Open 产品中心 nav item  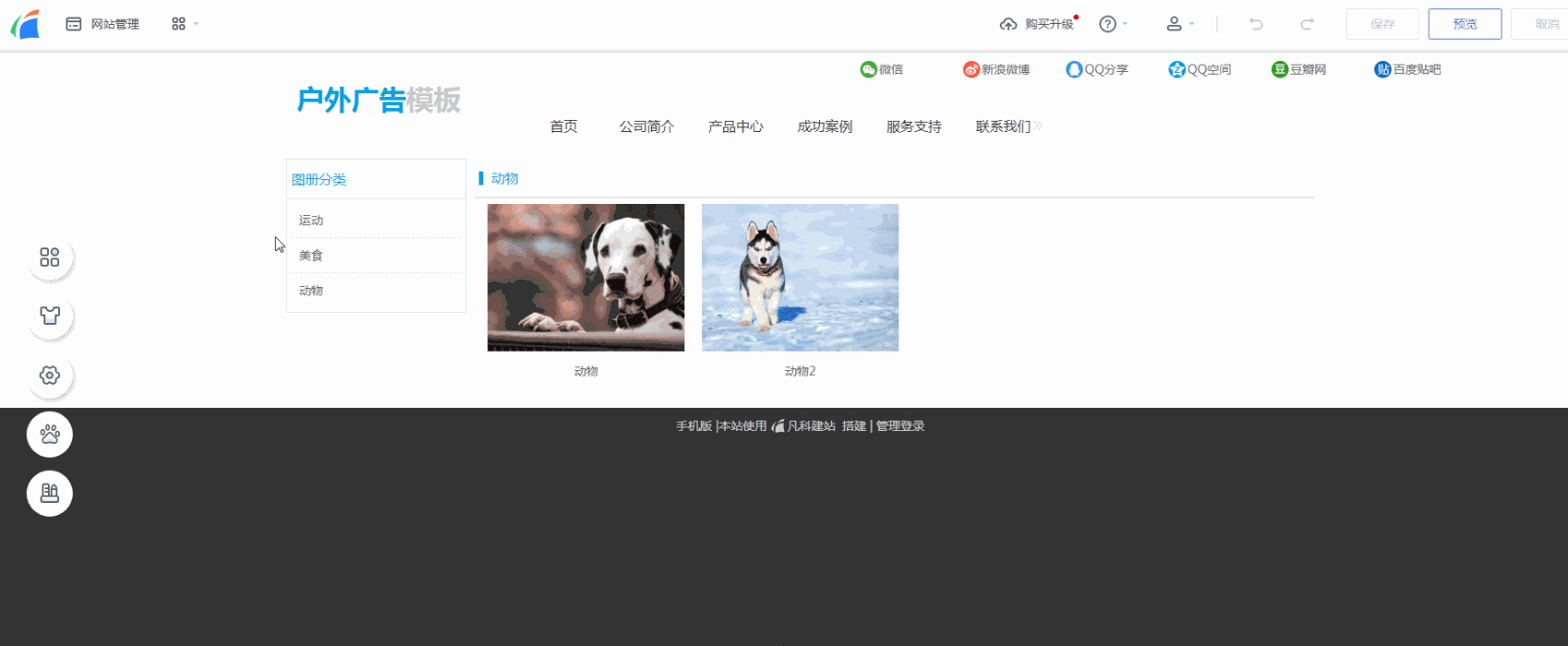point(736,126)
